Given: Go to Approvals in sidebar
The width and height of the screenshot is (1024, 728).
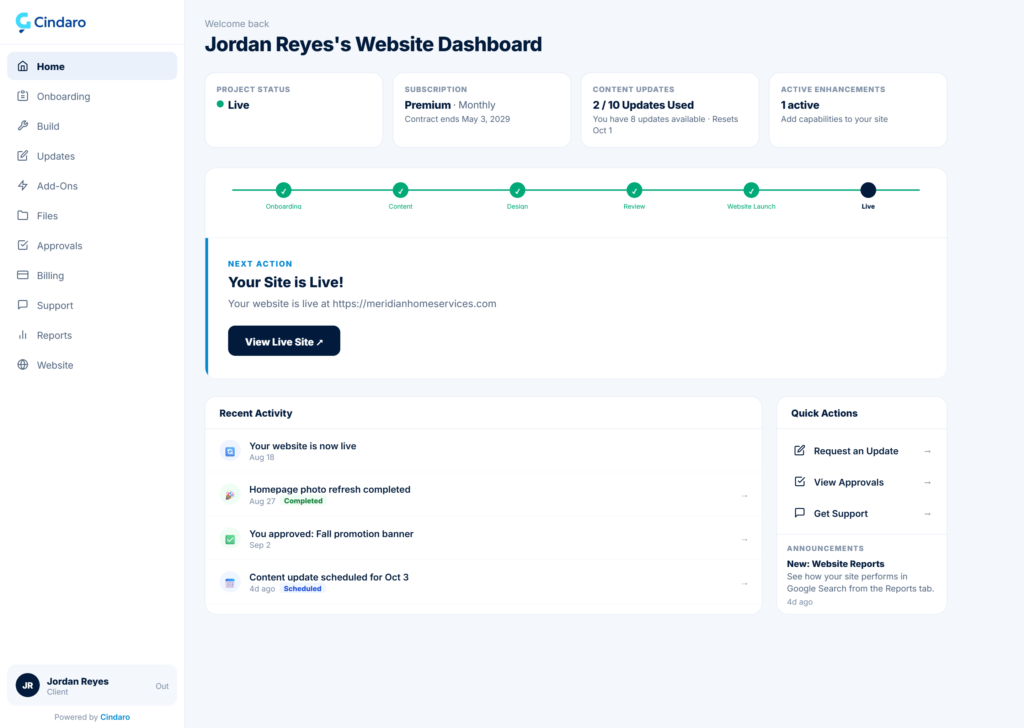Looking at the screenshot, I should click(x=92, y=245).
